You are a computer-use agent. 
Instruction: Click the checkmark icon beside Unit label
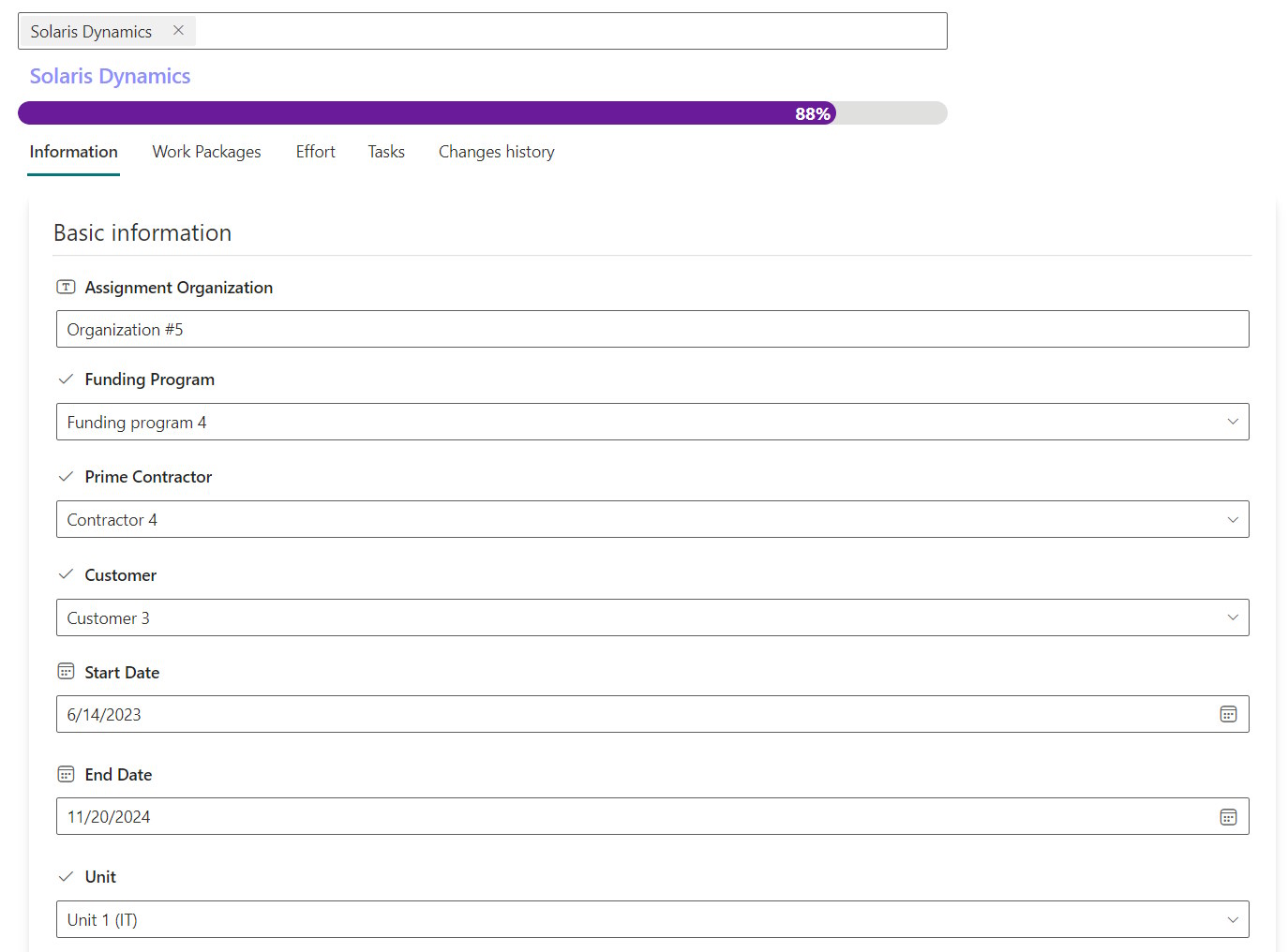click(x=66, y=877)
